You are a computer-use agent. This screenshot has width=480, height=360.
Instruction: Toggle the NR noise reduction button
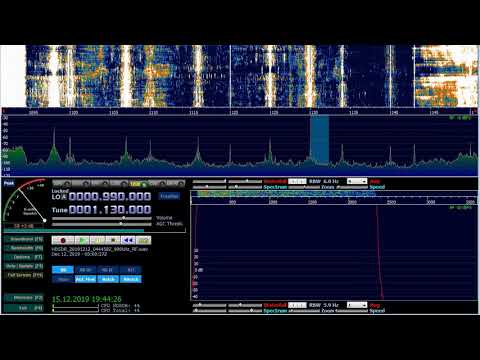[63, 270]
